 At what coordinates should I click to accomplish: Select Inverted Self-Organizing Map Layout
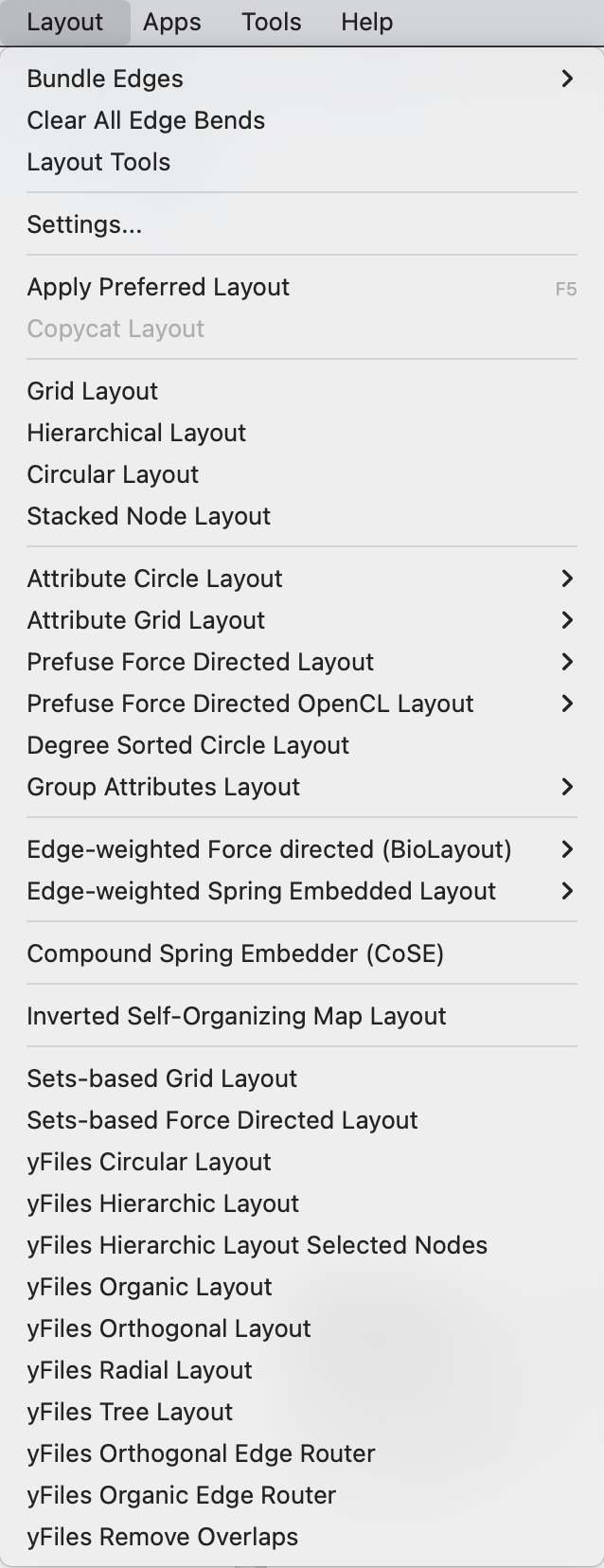tap(237, 1016)
